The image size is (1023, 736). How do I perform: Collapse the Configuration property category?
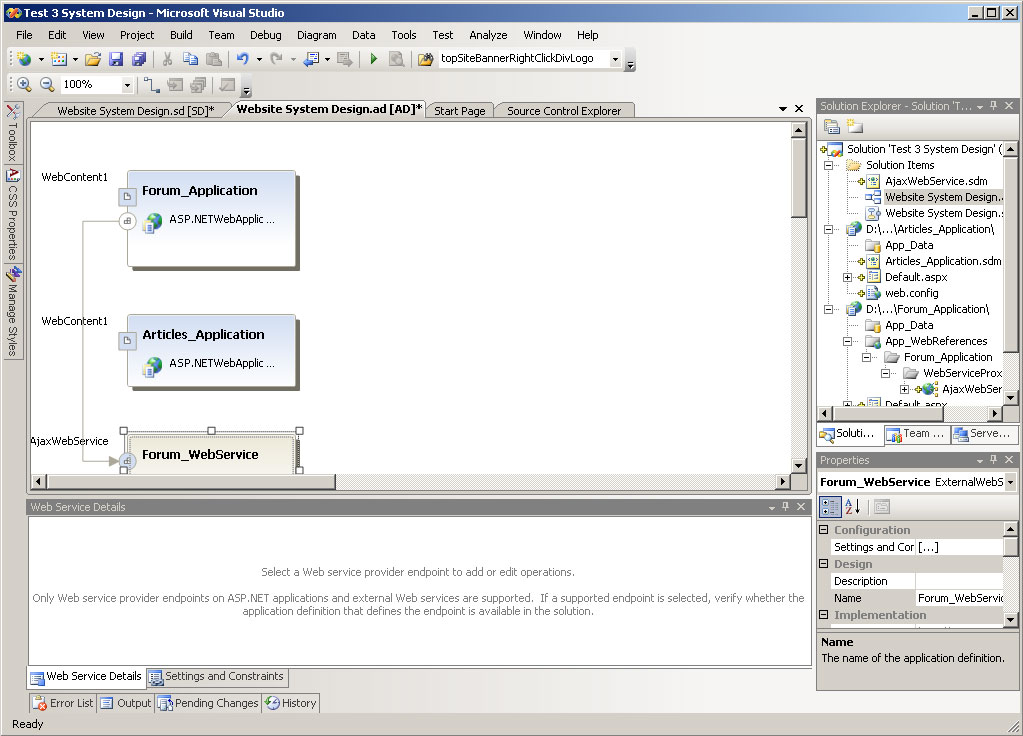[824, 530]
